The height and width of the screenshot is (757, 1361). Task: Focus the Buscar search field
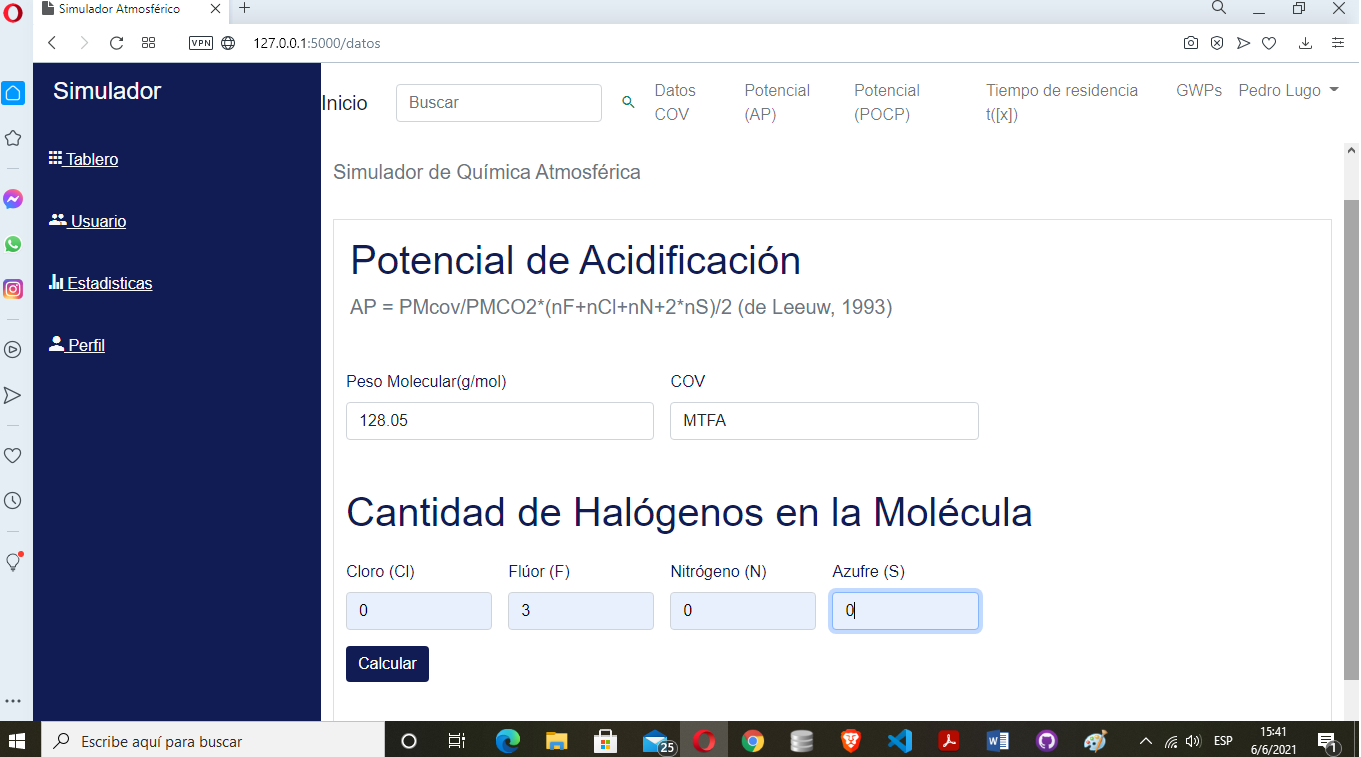point(499,103)
